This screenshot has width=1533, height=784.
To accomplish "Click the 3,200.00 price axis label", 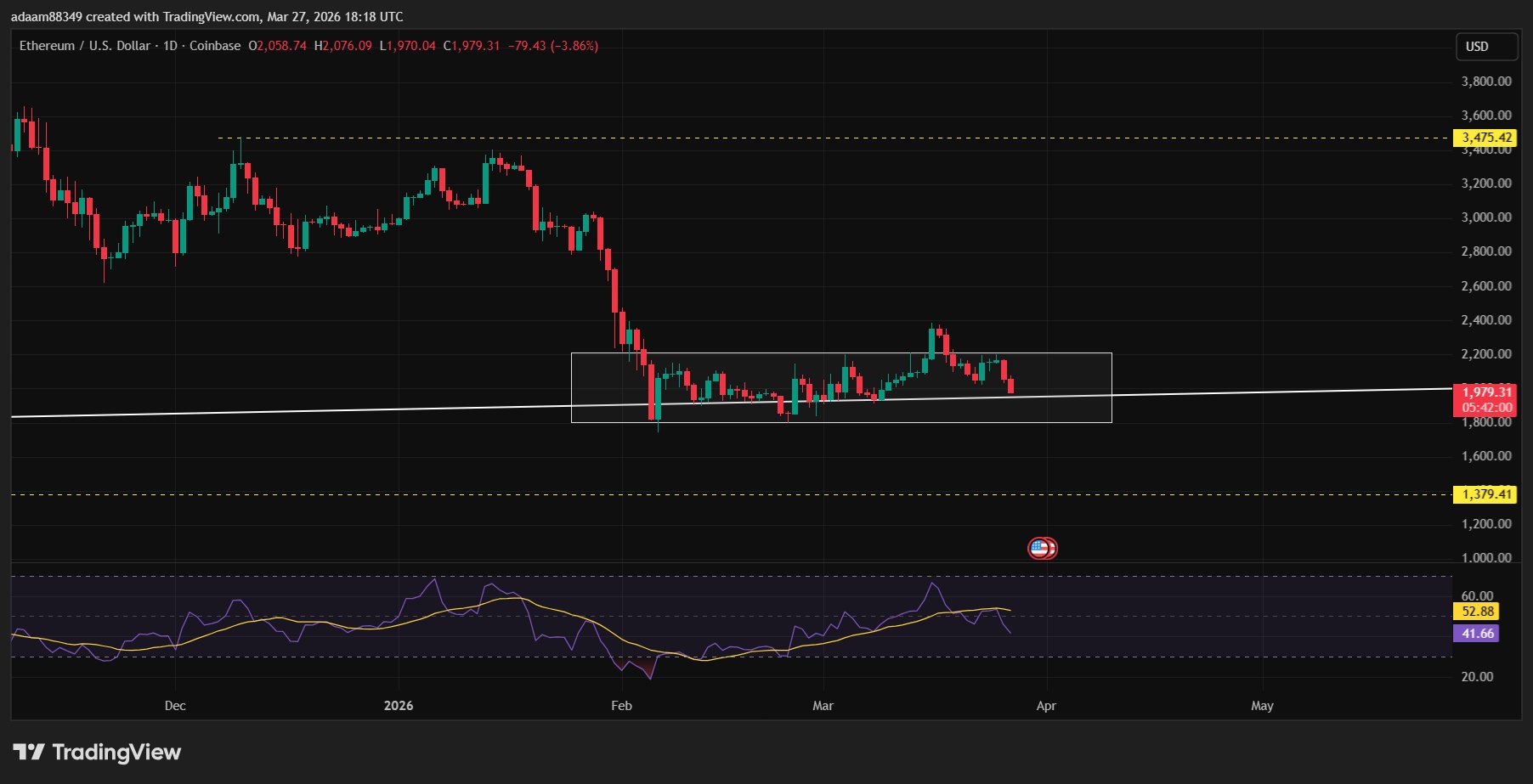I will (x=1486, y=183).
